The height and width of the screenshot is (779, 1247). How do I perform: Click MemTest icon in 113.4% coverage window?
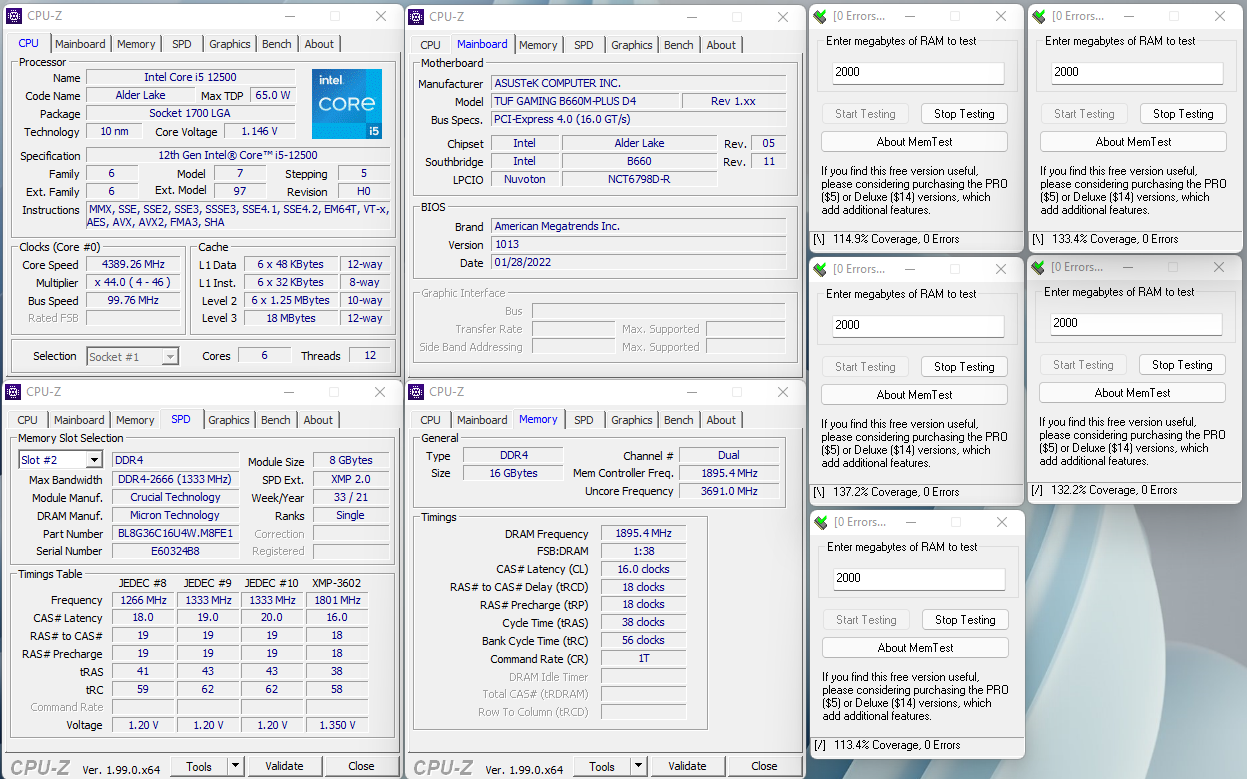pyautogui.click(x=821, y=522)
